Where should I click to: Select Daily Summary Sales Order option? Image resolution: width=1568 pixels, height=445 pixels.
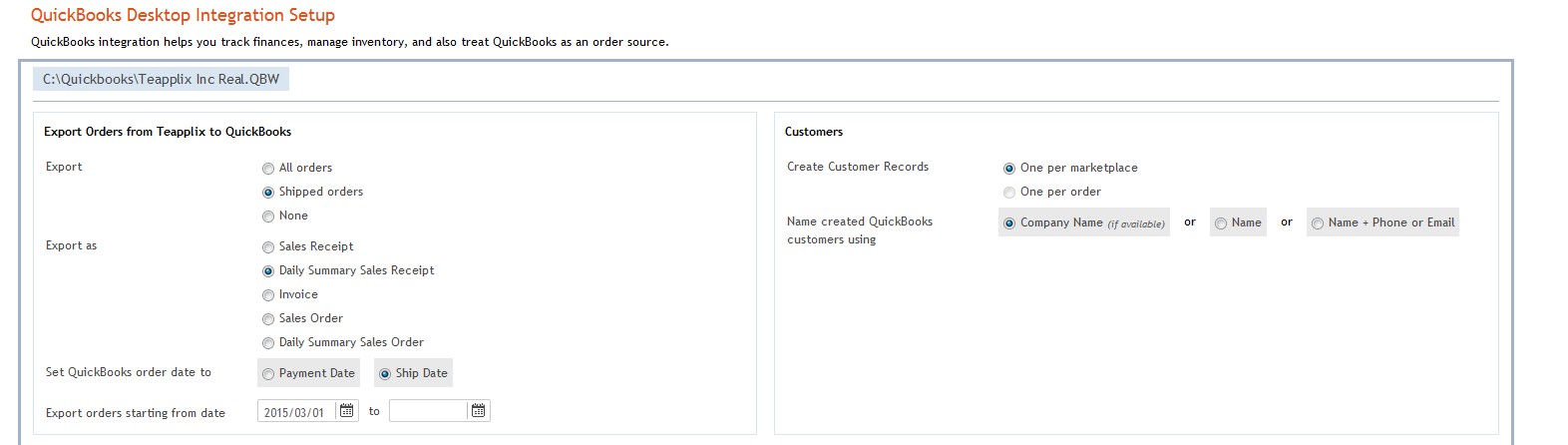pos(268,343)
